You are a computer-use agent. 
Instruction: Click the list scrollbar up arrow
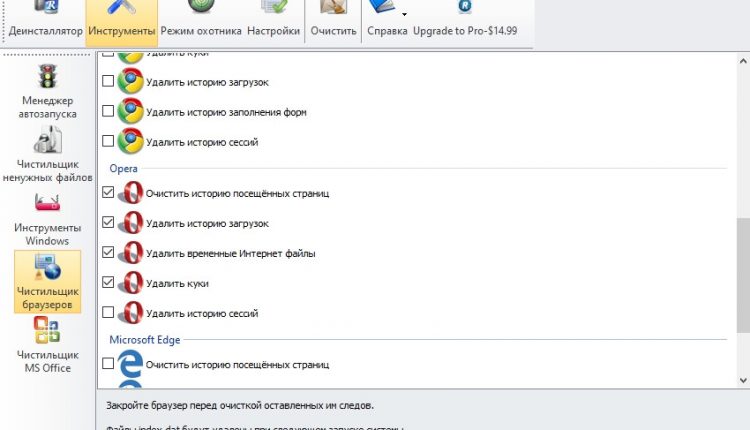[743, 61]
